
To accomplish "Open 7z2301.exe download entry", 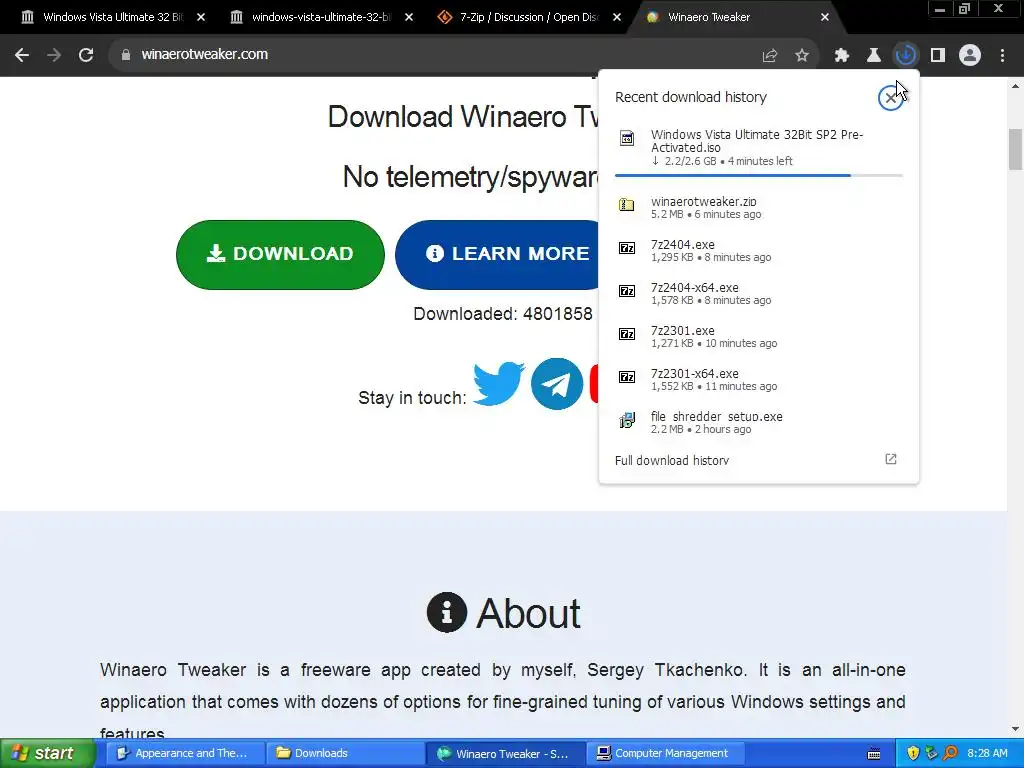I will pyautogui.click(x=759, y=336).
